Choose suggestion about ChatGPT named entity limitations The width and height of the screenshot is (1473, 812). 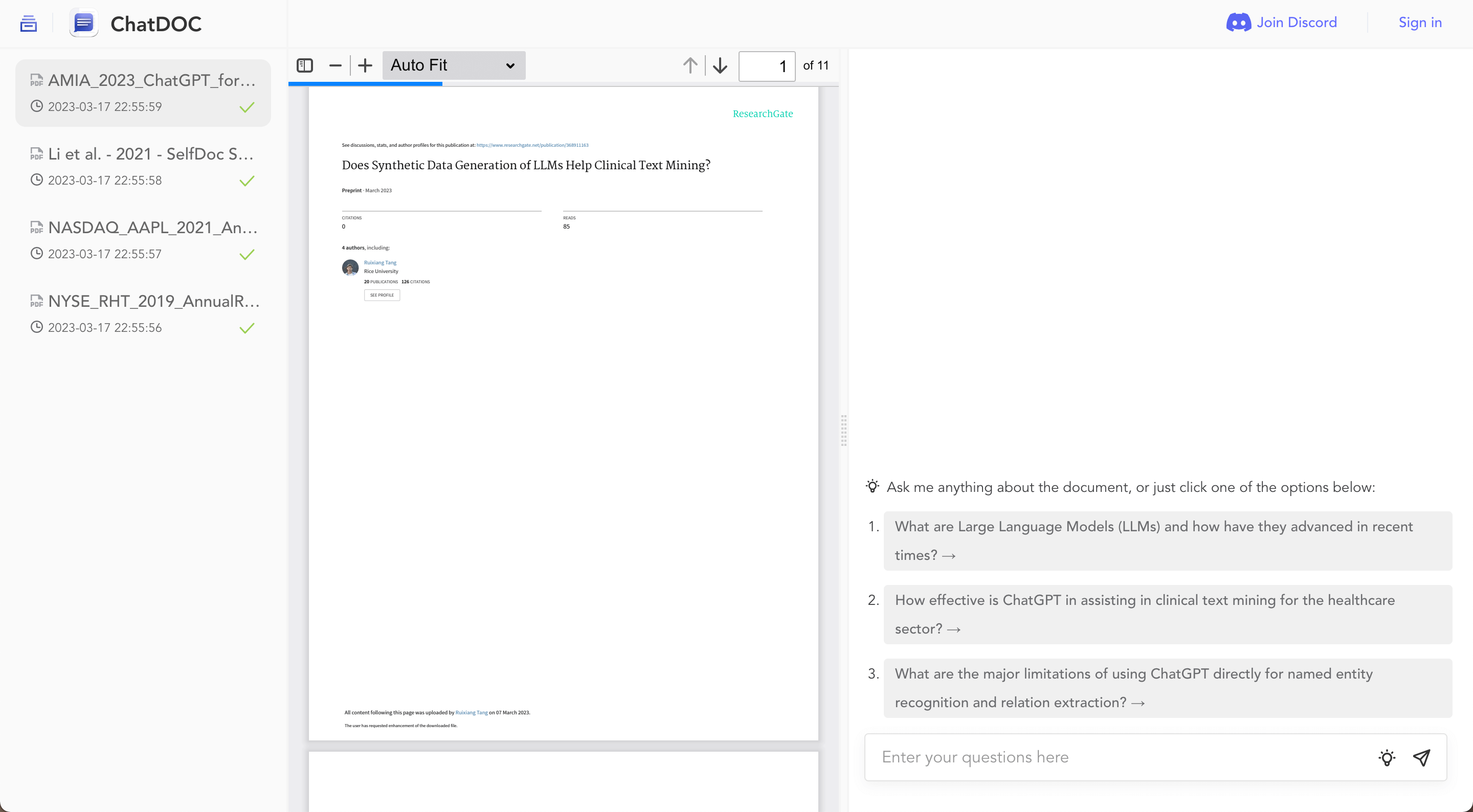[1168, 688]
